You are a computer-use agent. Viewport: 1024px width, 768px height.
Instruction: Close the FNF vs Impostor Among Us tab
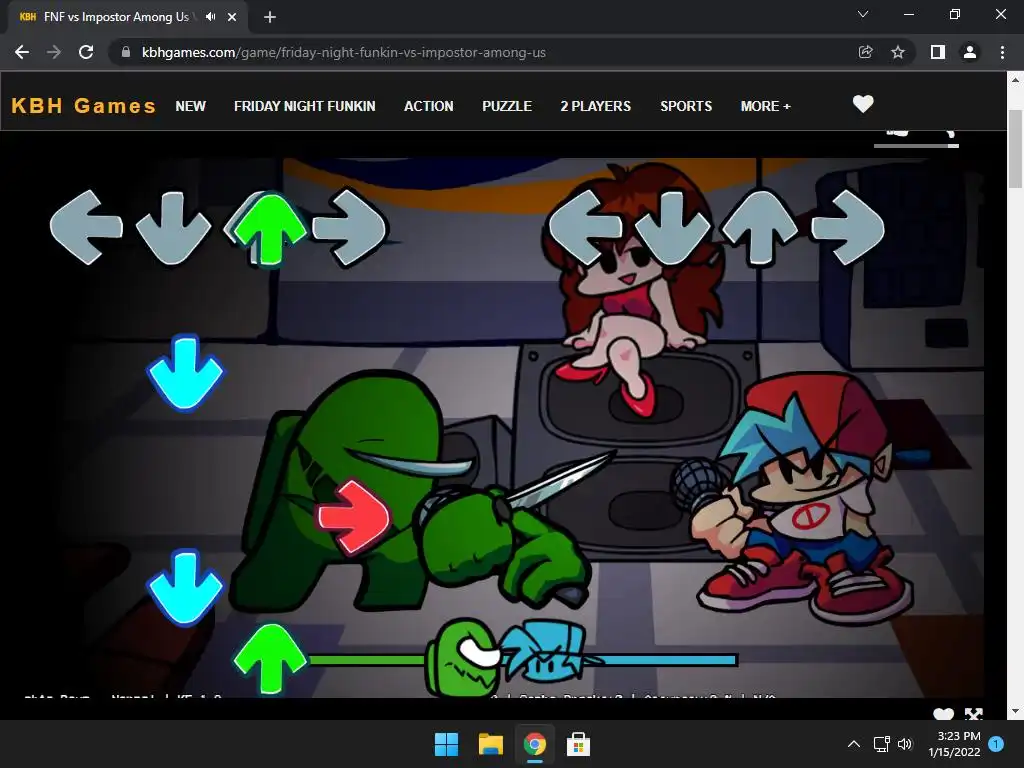(x=232, y=17)
